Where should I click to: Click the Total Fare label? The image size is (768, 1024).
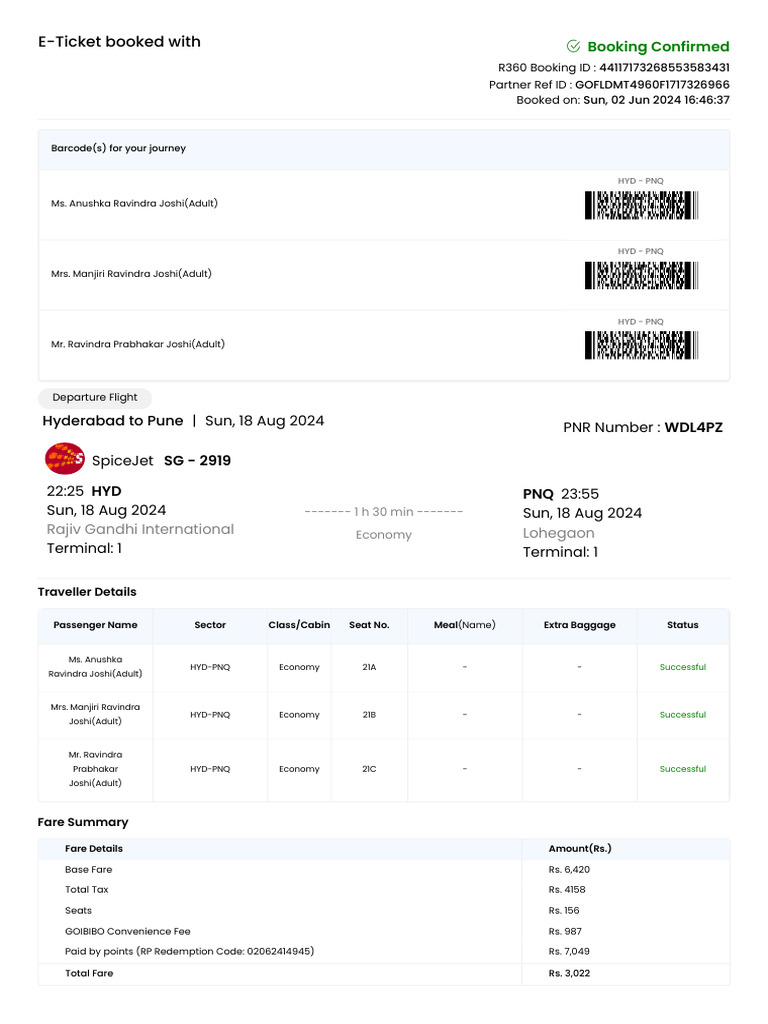click(x=89, y=973)
